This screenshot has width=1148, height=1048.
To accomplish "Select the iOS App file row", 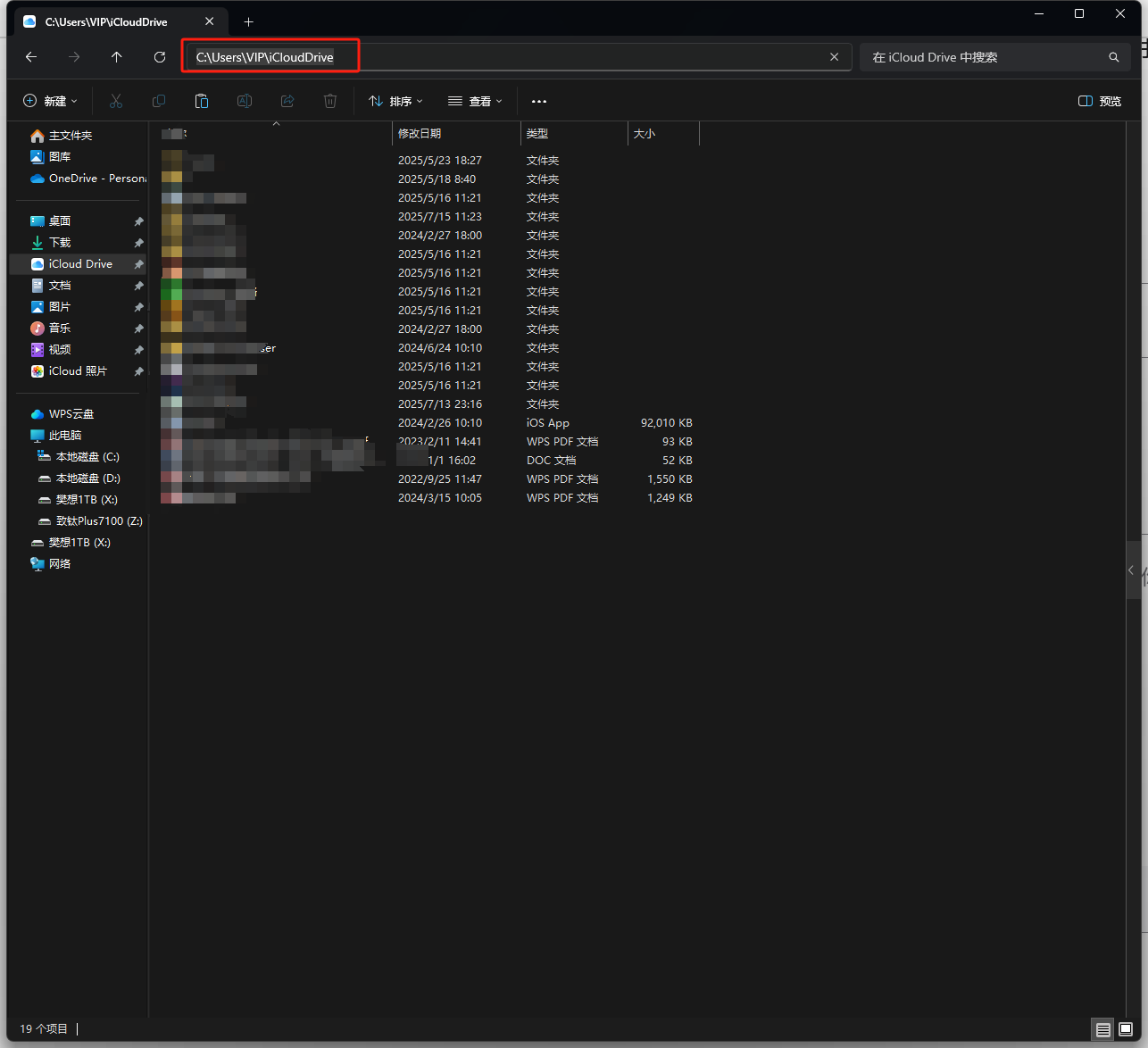I will coord(547,423).
